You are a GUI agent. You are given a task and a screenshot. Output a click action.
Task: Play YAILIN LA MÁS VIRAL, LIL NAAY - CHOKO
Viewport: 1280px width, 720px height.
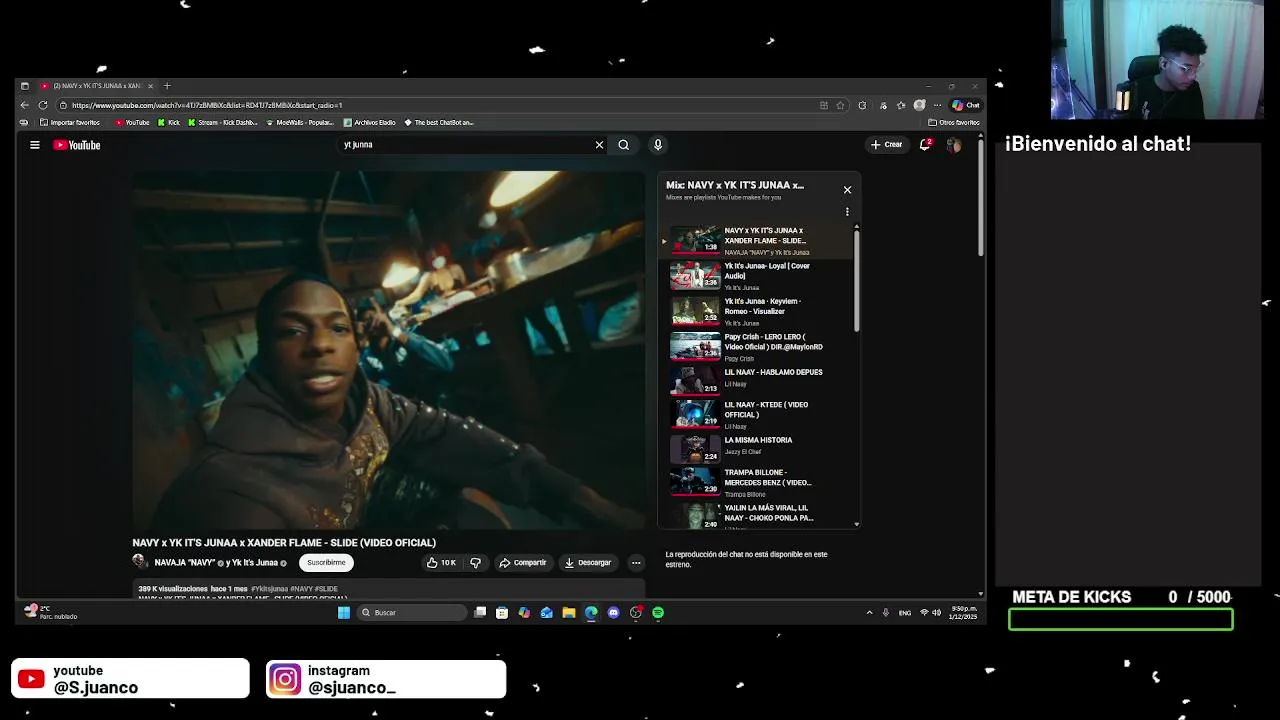pos(755,514)
